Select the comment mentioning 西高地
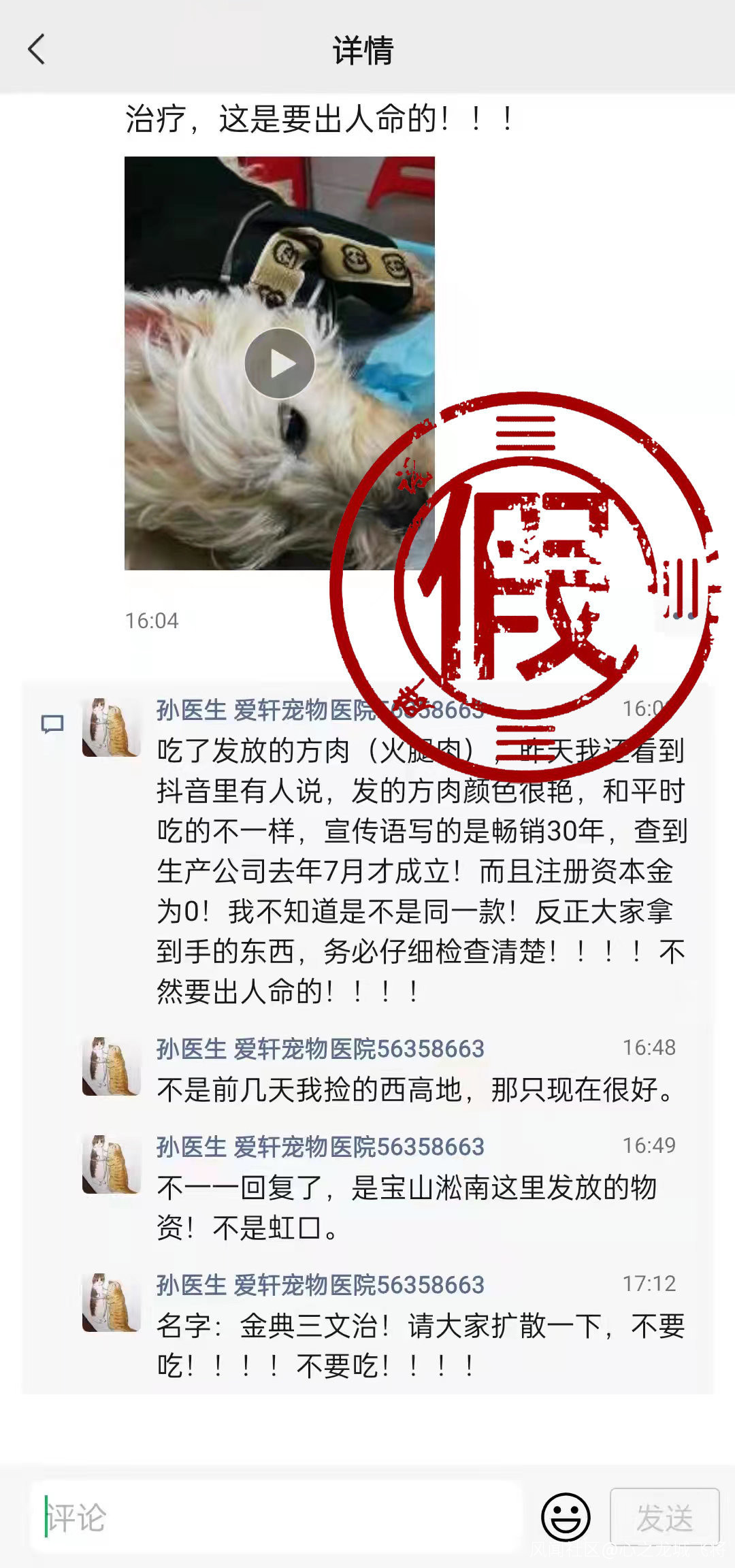The height and width of the screenshot is (1568, 735). pyautogui.click(x=416, y=1090)
